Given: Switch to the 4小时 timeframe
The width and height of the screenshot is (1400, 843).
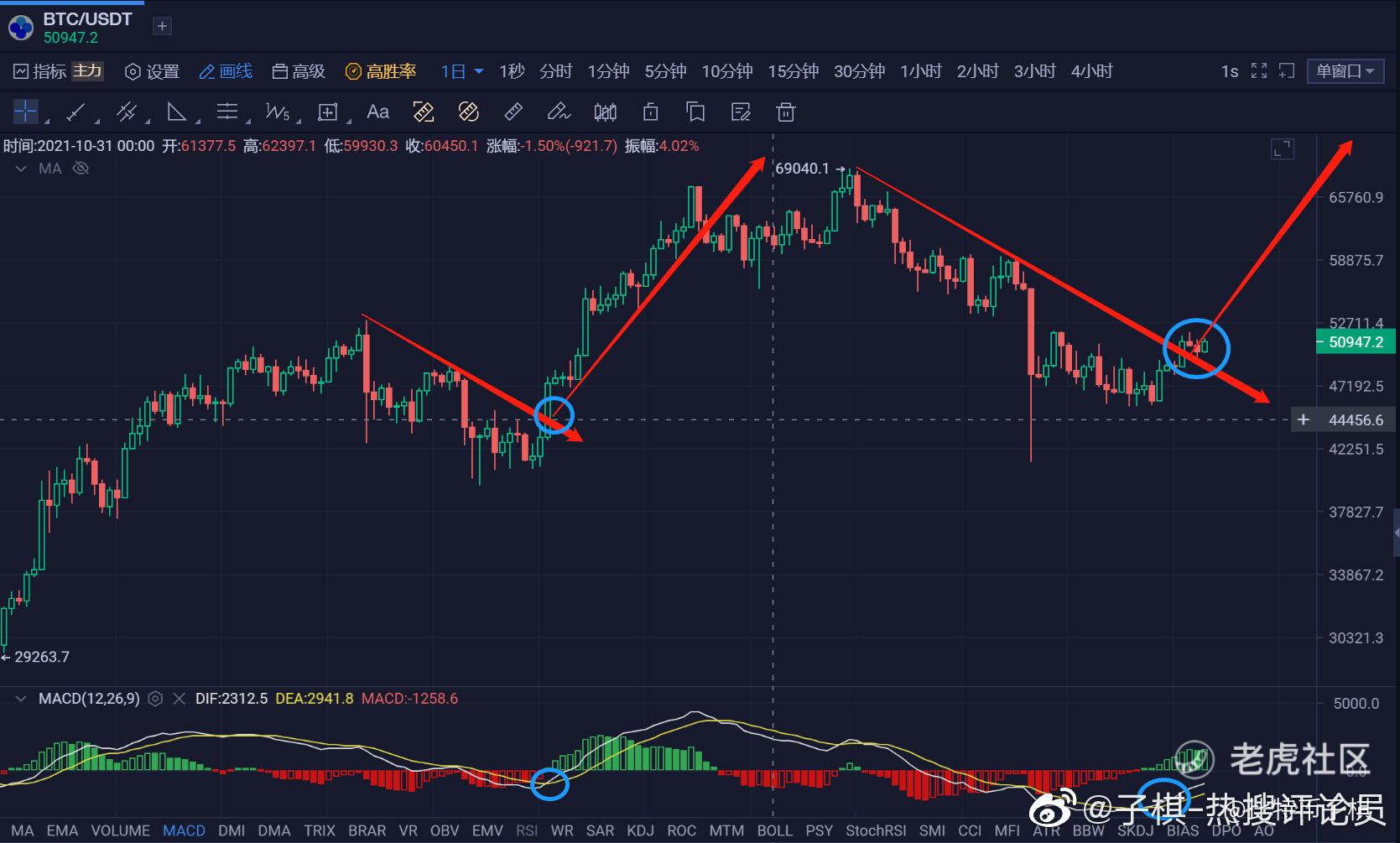Looking at the screenshot, I should tap(1092, 71).
